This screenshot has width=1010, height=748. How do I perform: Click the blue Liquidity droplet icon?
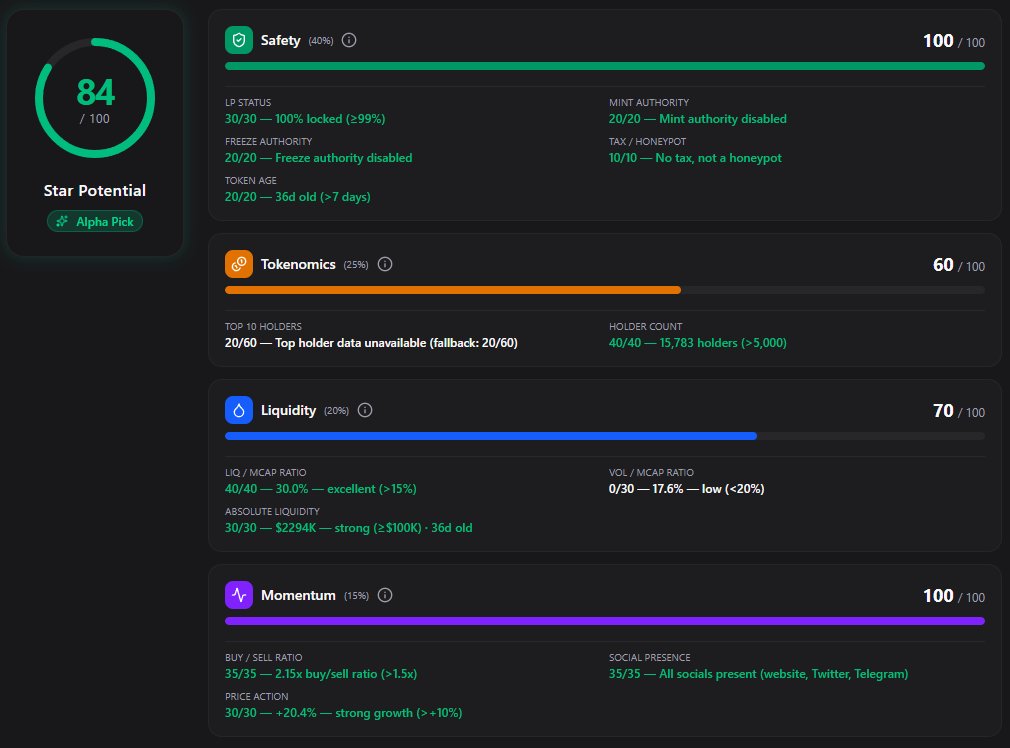coord(238,410)
